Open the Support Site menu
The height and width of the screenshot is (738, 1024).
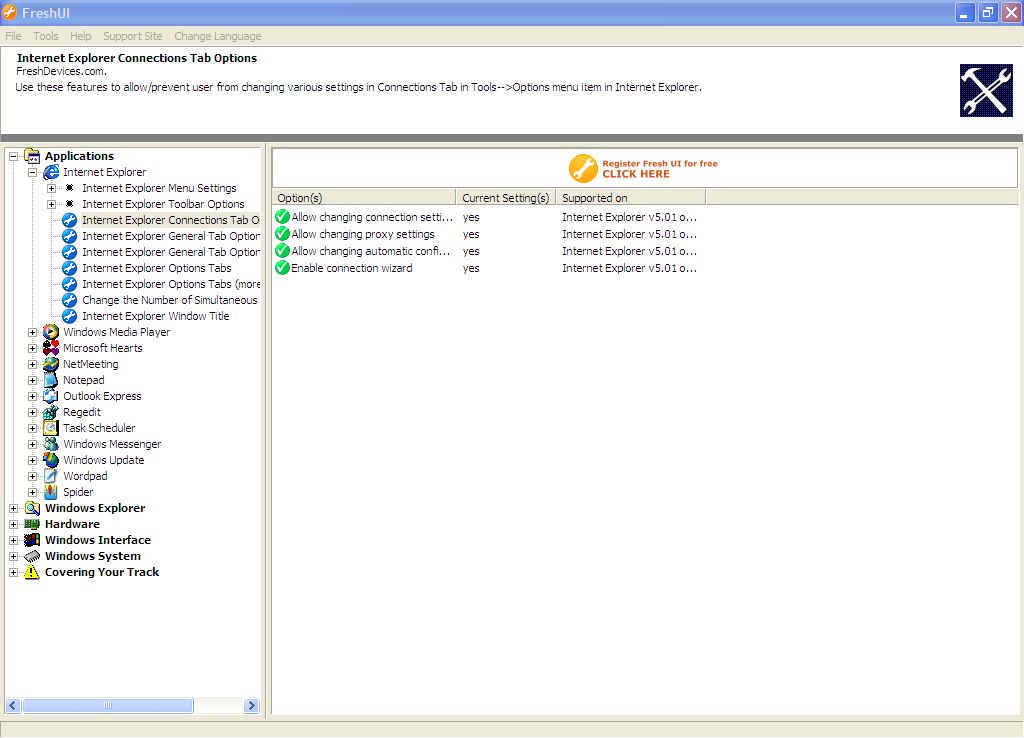pos(133,36)
